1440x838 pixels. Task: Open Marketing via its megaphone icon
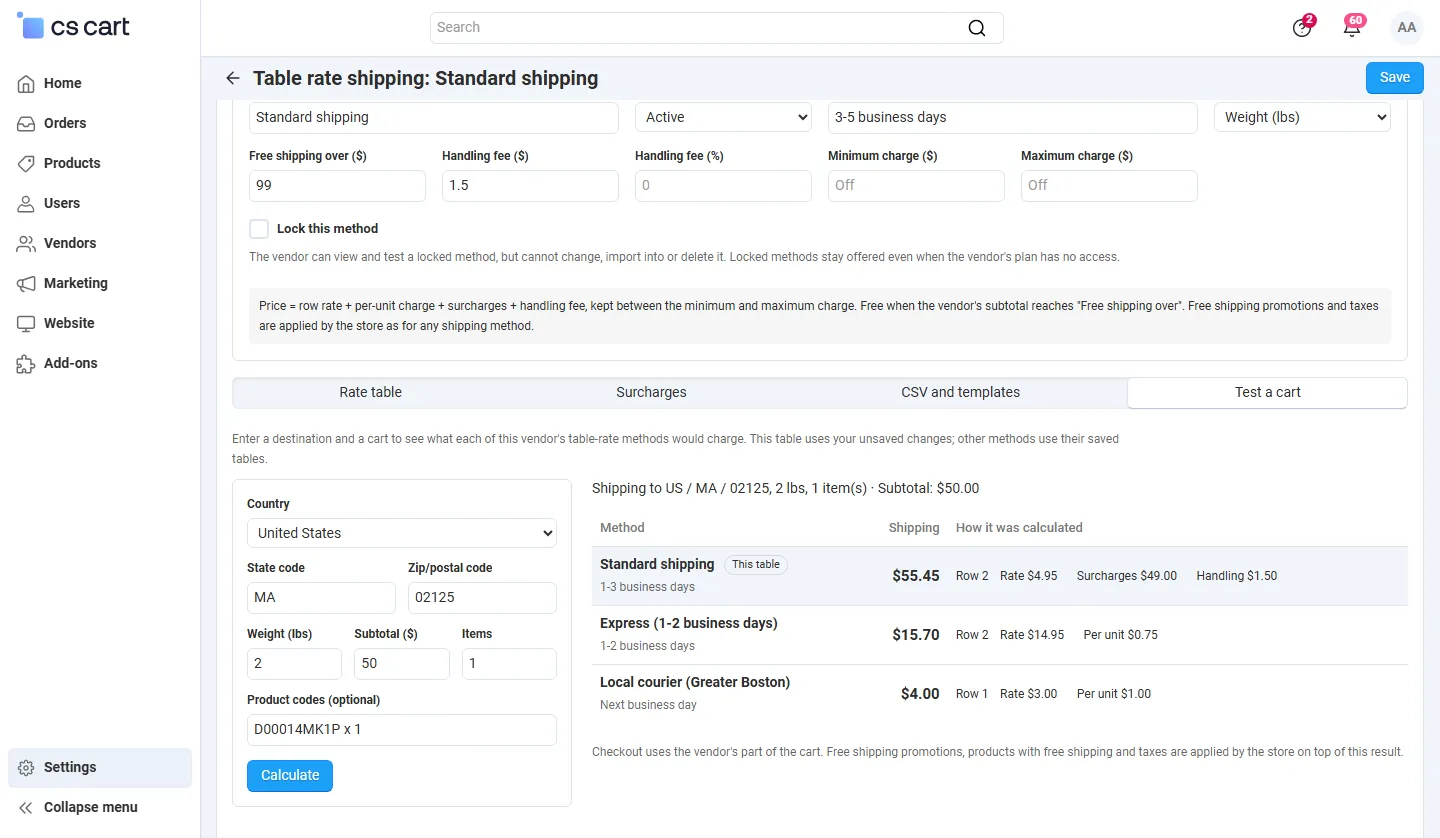pyautogui.click(x=27, y=283)
